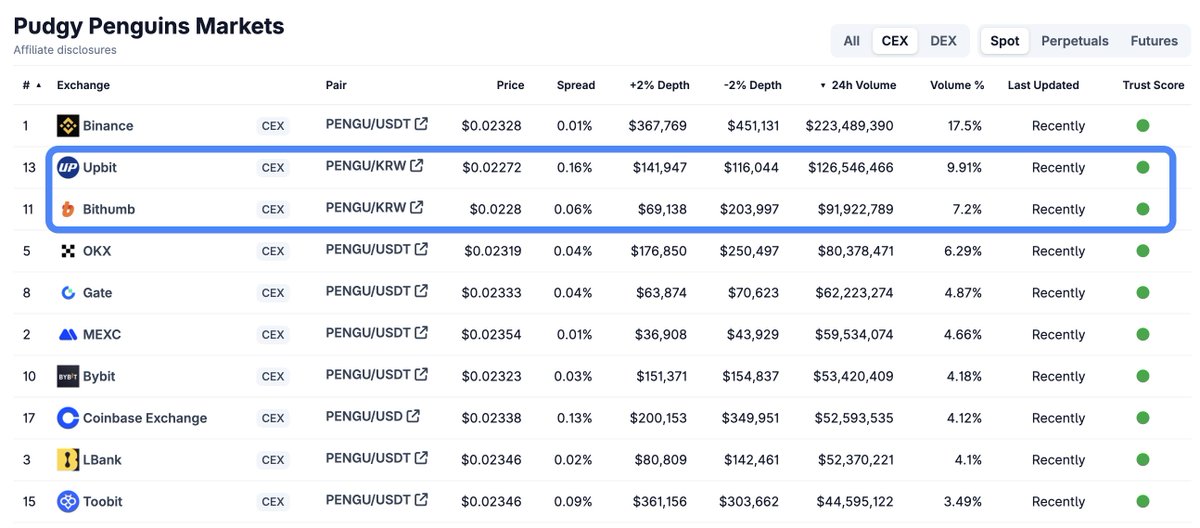Click the $223,489,390 volume value for Binance
1200x528 pixels.
pyautogui.click(x=849, y=126)
